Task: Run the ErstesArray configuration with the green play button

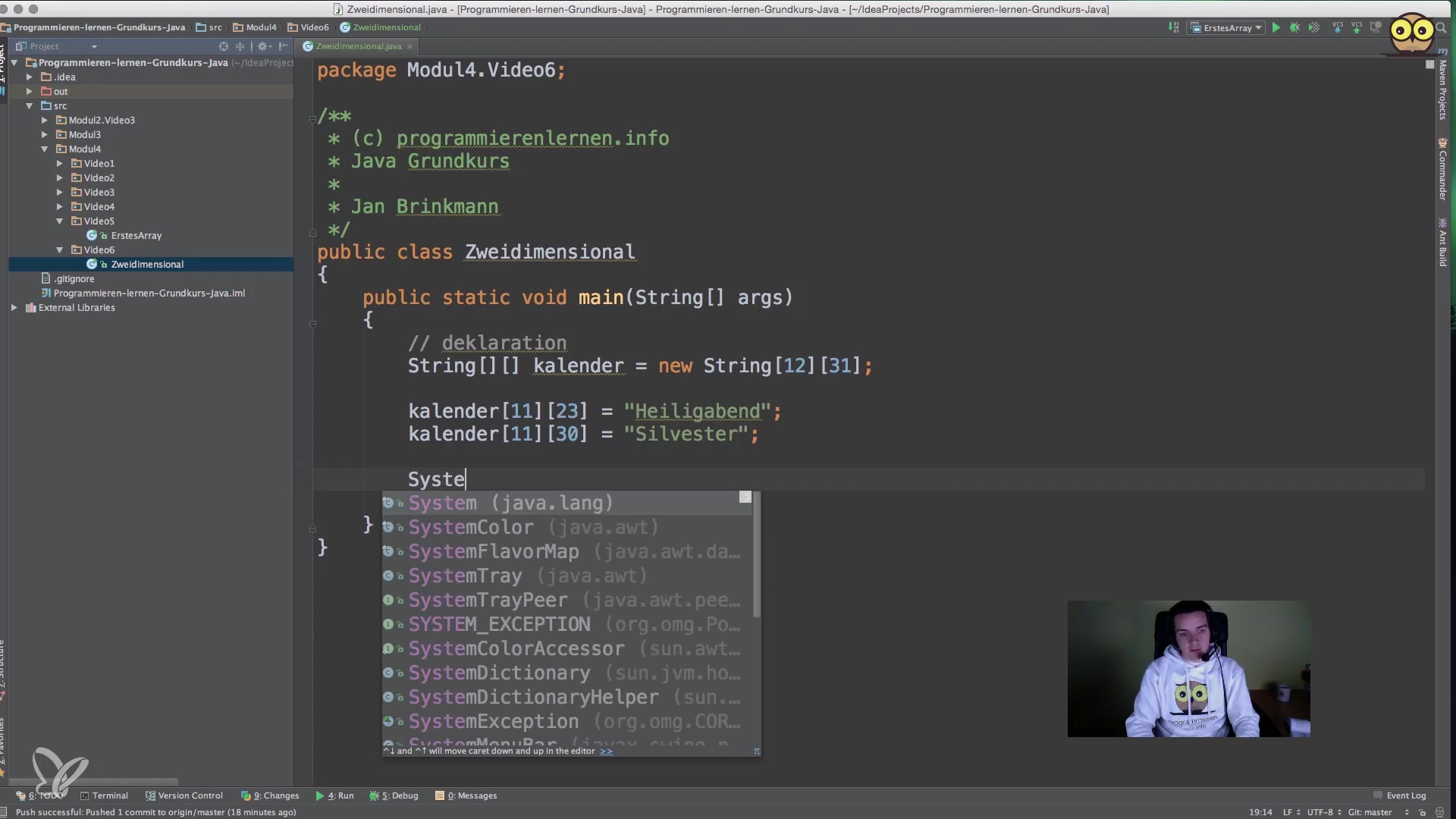Action: (x=1276, y=27)
